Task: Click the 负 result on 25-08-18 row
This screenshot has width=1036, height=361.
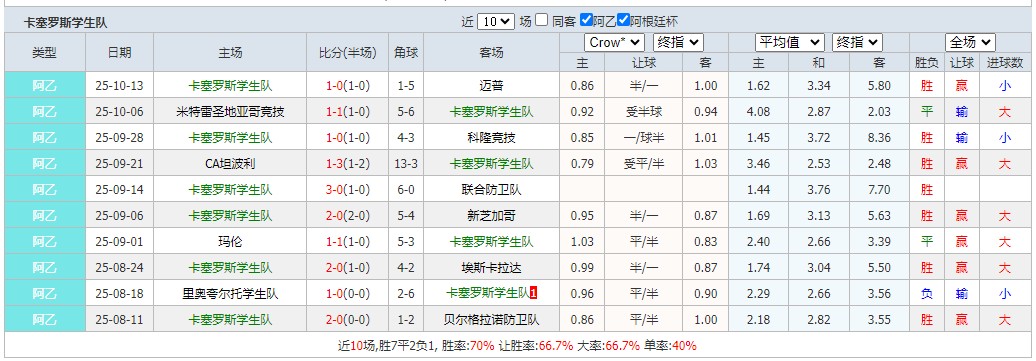Action: click(x=926, y=294)
